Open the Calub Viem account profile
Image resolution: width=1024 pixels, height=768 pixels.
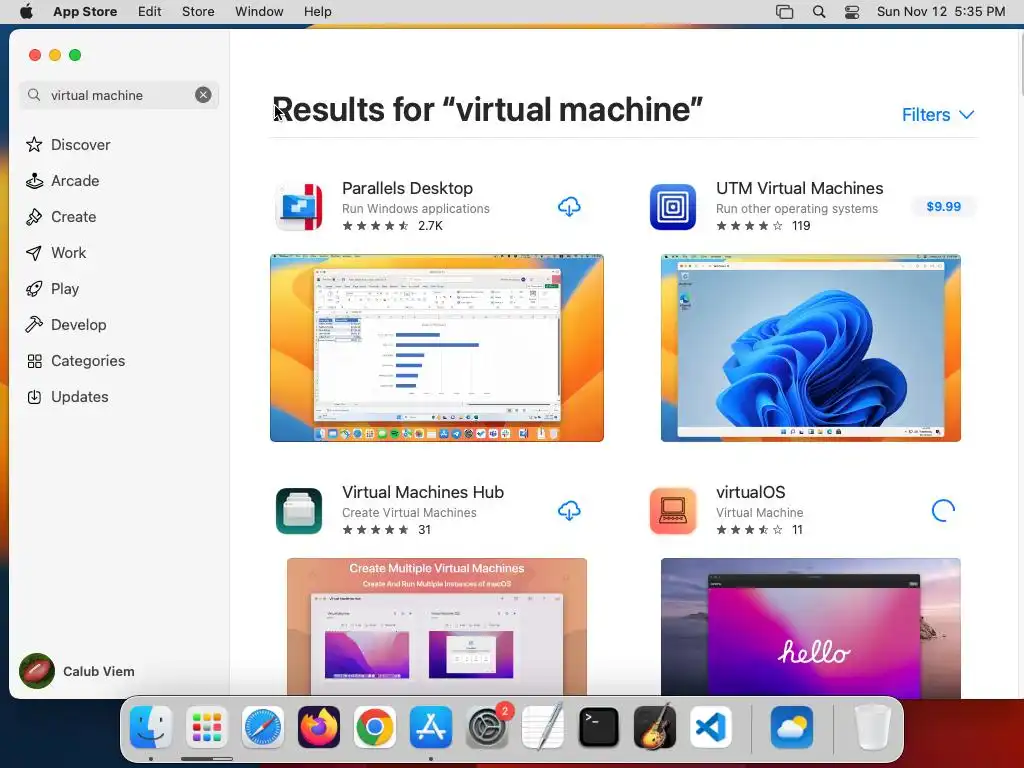point(77,671)
